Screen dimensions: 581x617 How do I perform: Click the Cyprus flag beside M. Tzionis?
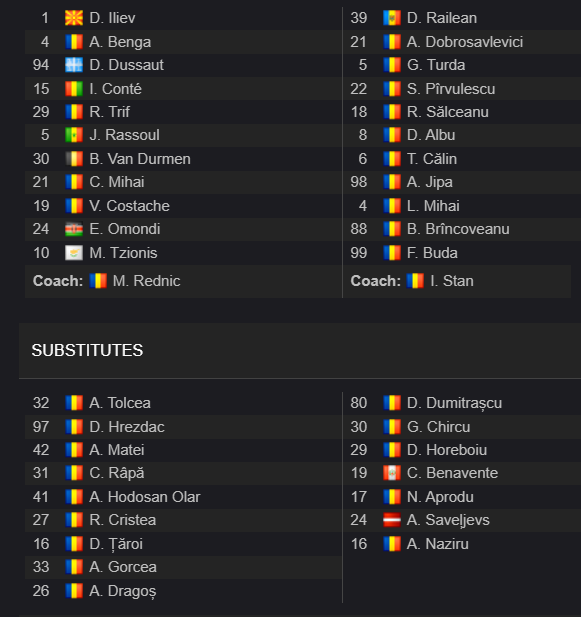point(74,253)
